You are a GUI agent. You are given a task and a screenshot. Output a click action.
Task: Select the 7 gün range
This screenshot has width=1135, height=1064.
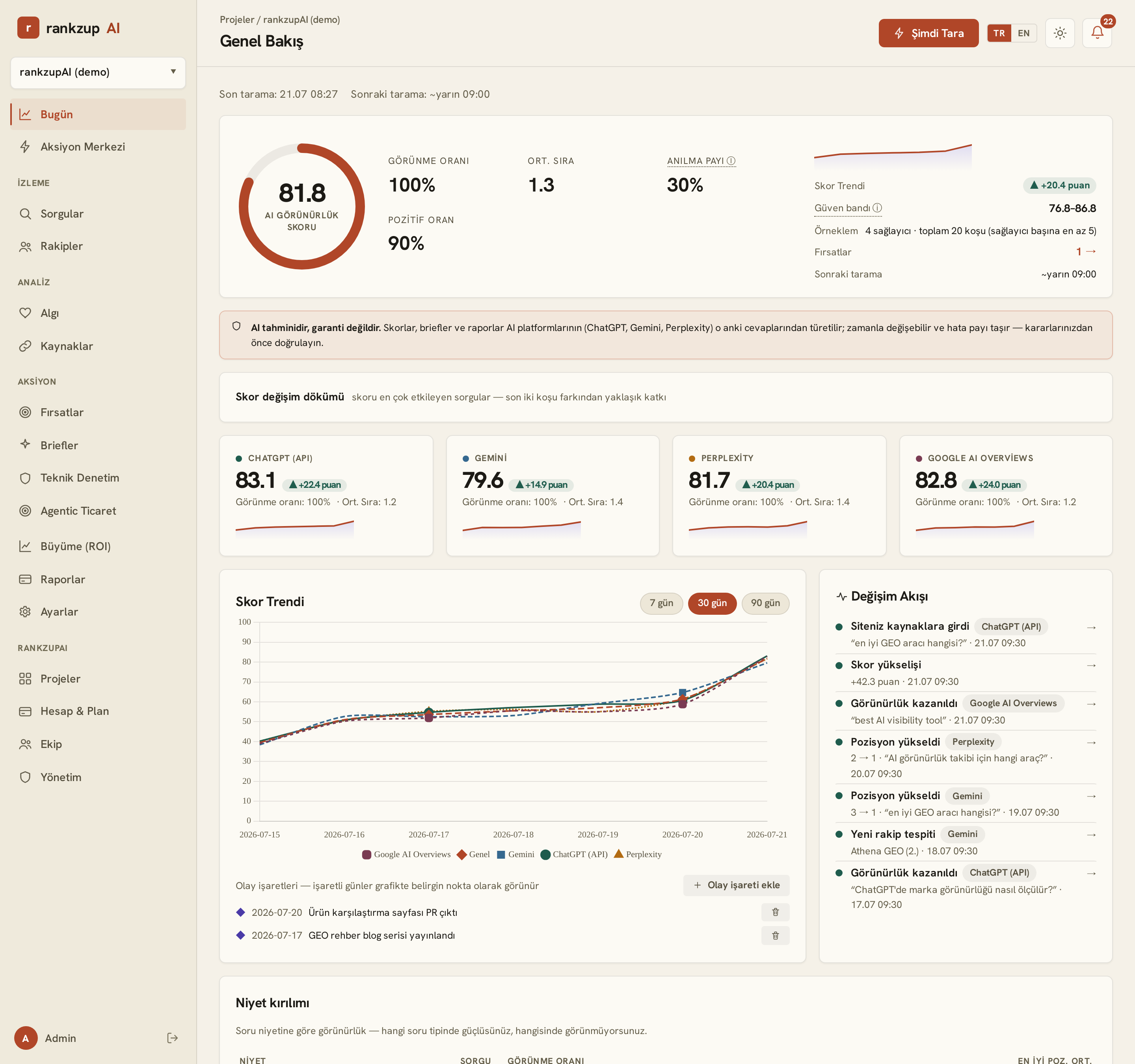pos(661,603)
